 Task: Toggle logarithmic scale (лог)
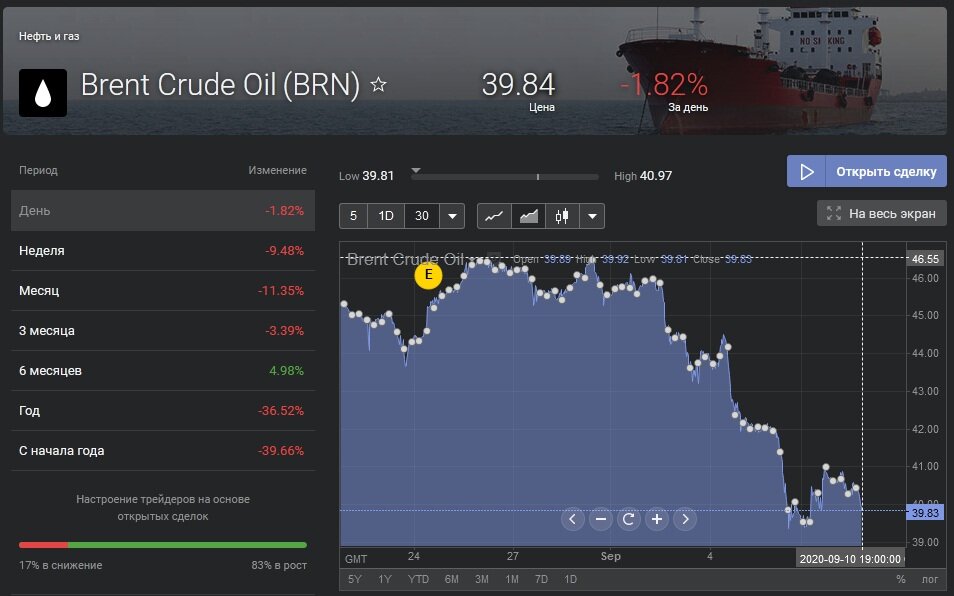coord(929,579)
